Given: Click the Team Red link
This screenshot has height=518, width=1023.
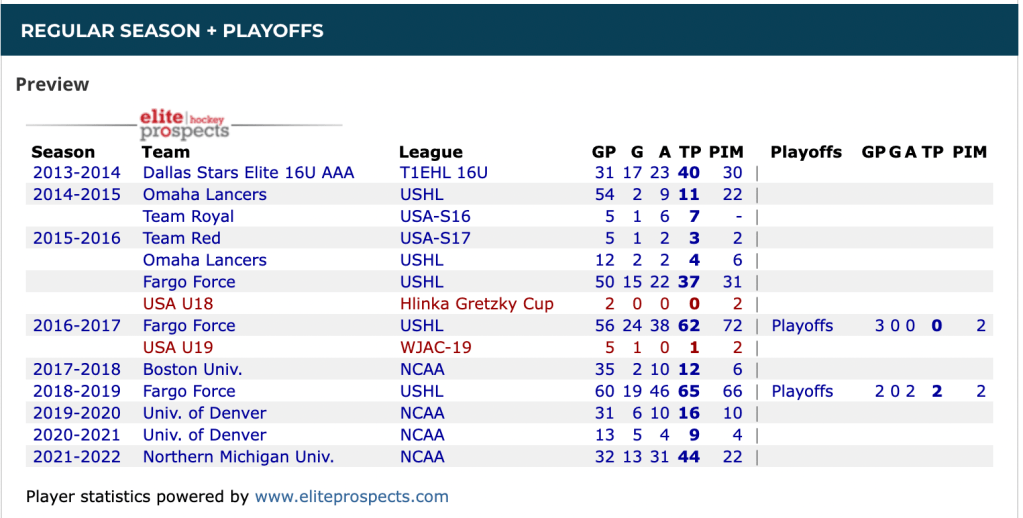Looking at the screenshot, I should click(x=182, y=238).
